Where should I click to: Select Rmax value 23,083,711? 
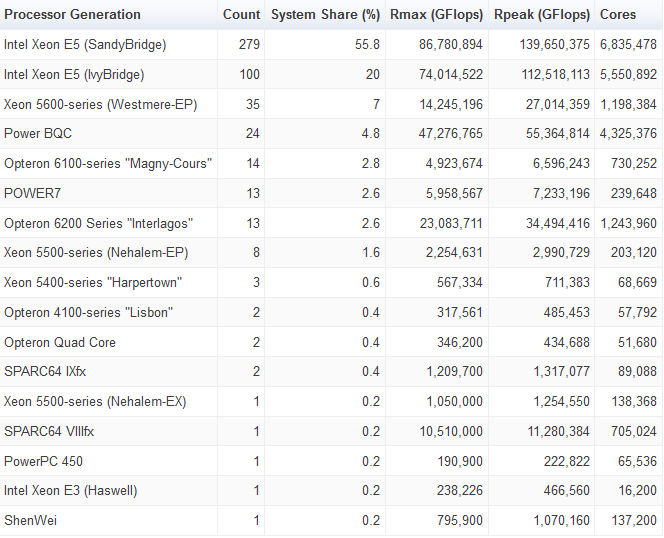[x=451, y=223]
